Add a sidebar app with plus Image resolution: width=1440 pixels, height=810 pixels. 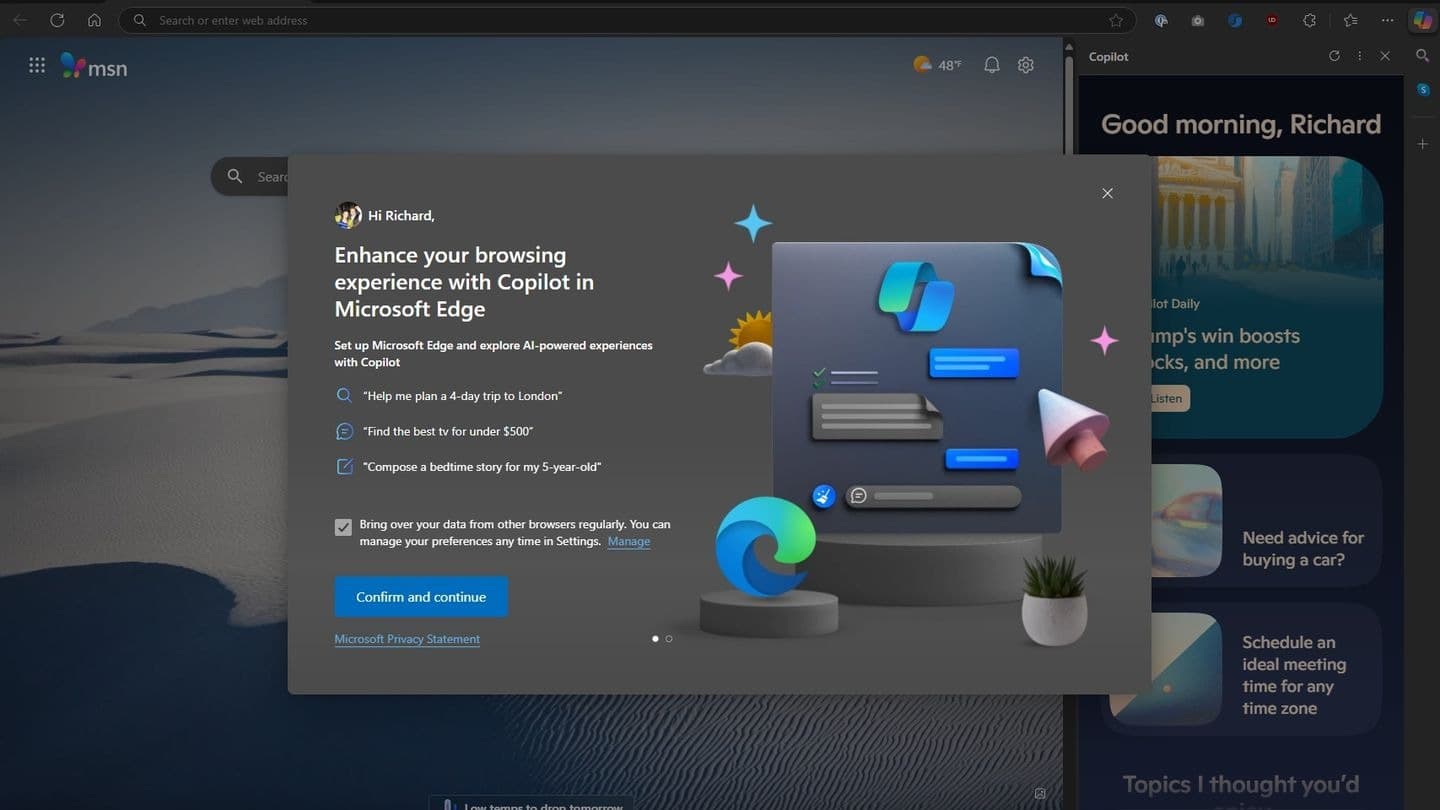tap(1422, 144)
